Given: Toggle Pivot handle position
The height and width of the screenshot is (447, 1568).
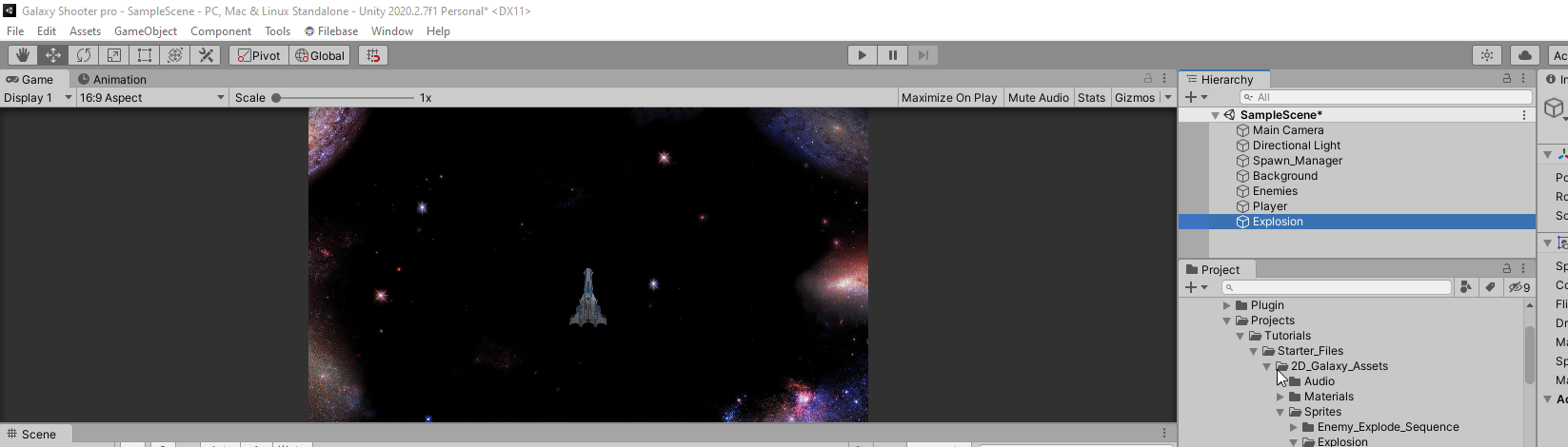Looking at the screenshot, I should click(259, 55).
